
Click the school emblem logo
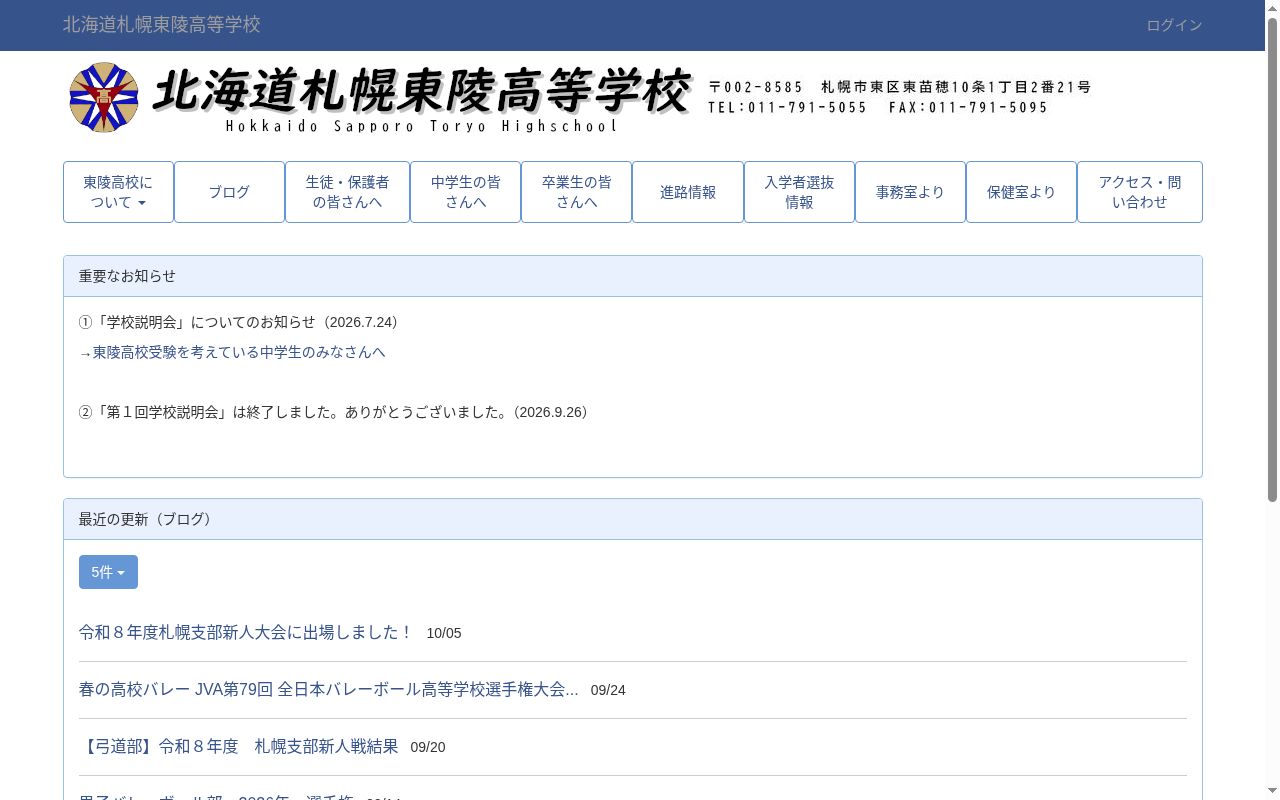click(x=104, y=97)
